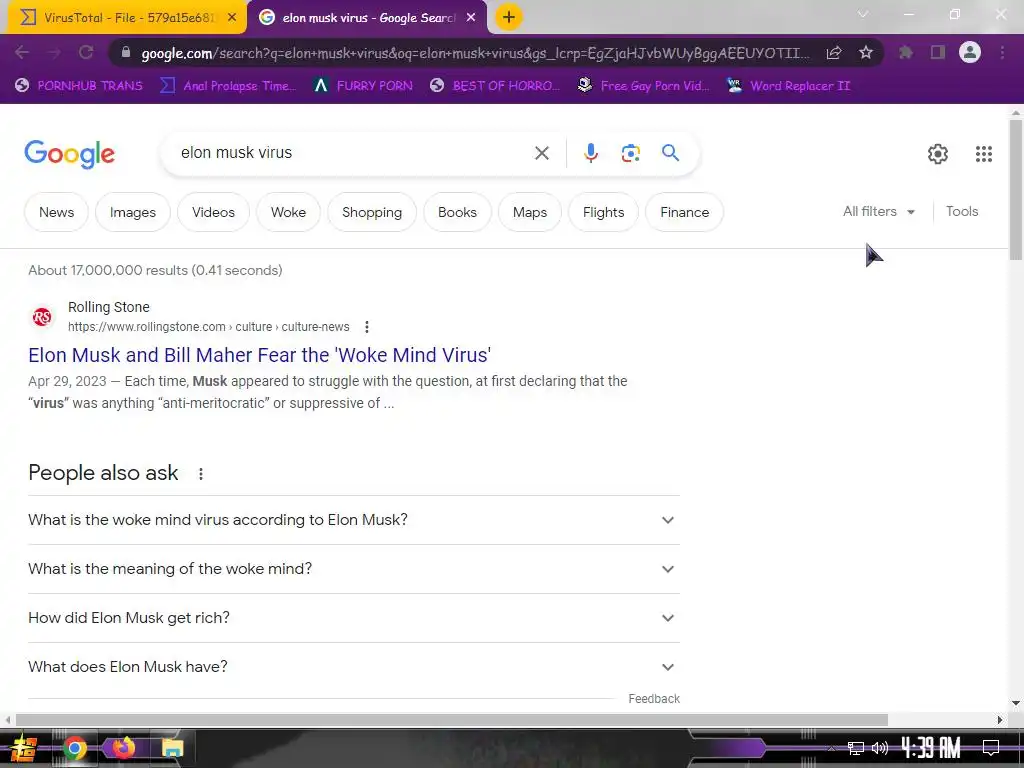1024x768 pixels.
Task: Open the People also ask options dots
Action: (200, 474)
